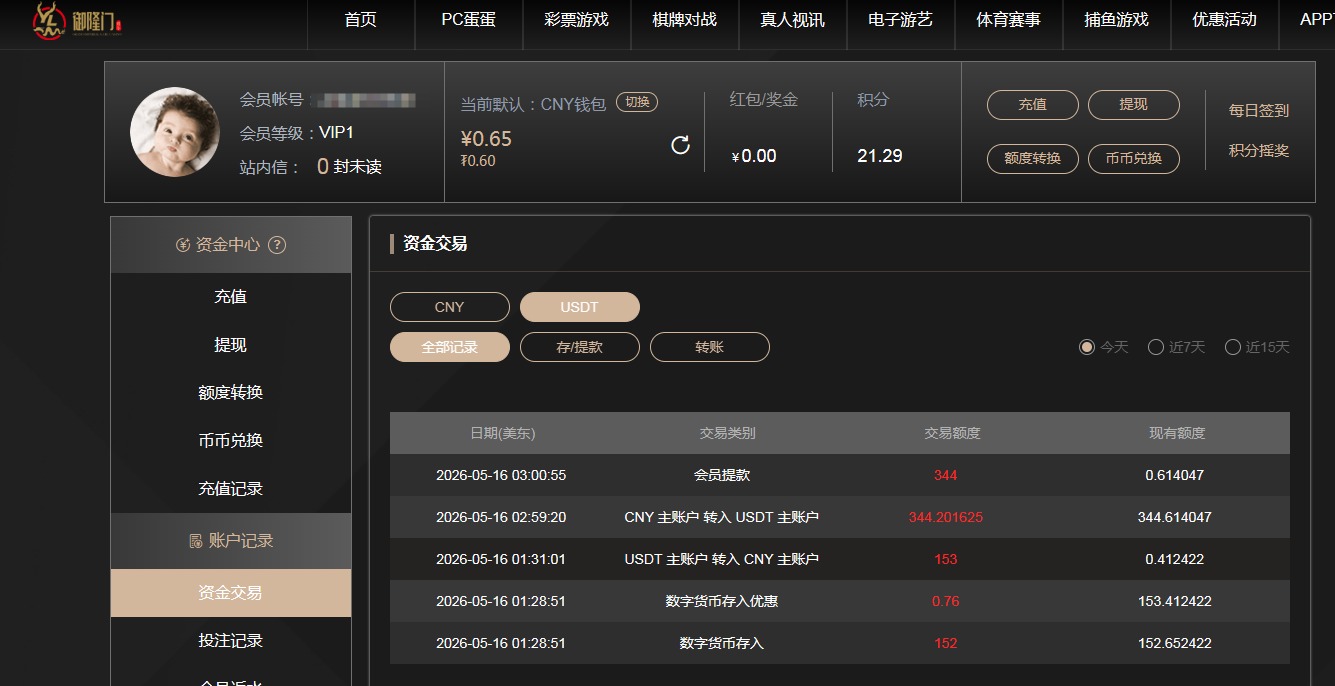
Task: Show 全部记录 transaction filter
Action: [450, 347]
